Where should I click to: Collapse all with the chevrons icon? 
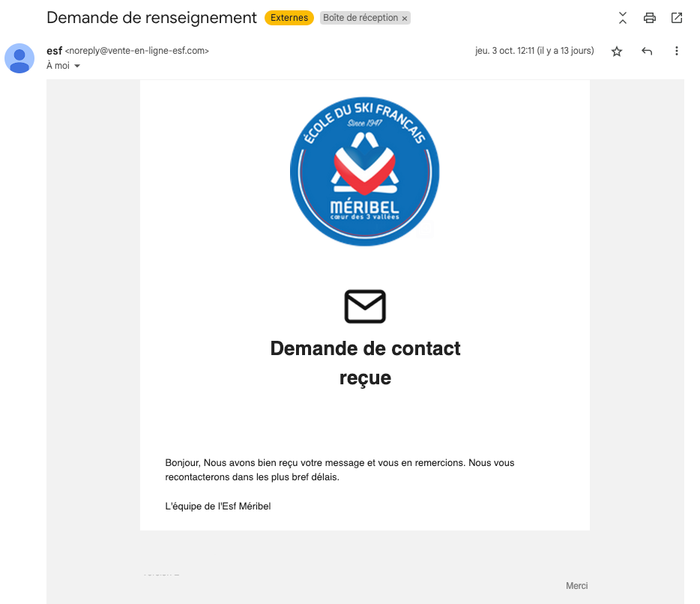click(x=623, y=18)
